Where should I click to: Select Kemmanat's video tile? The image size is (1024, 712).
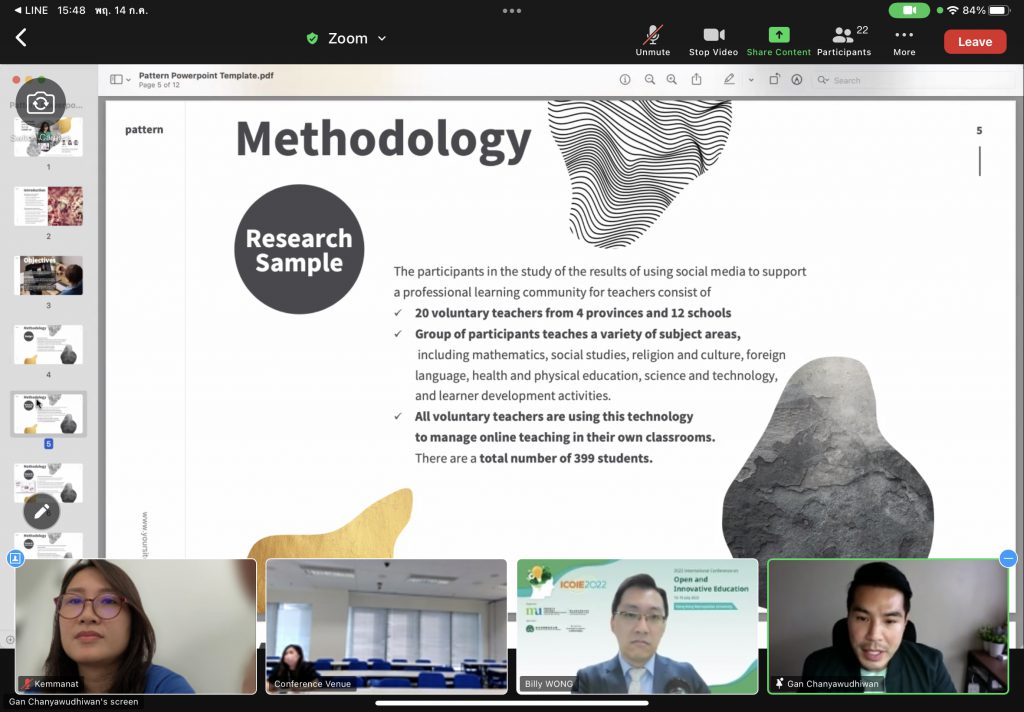(x=136, y=625)
